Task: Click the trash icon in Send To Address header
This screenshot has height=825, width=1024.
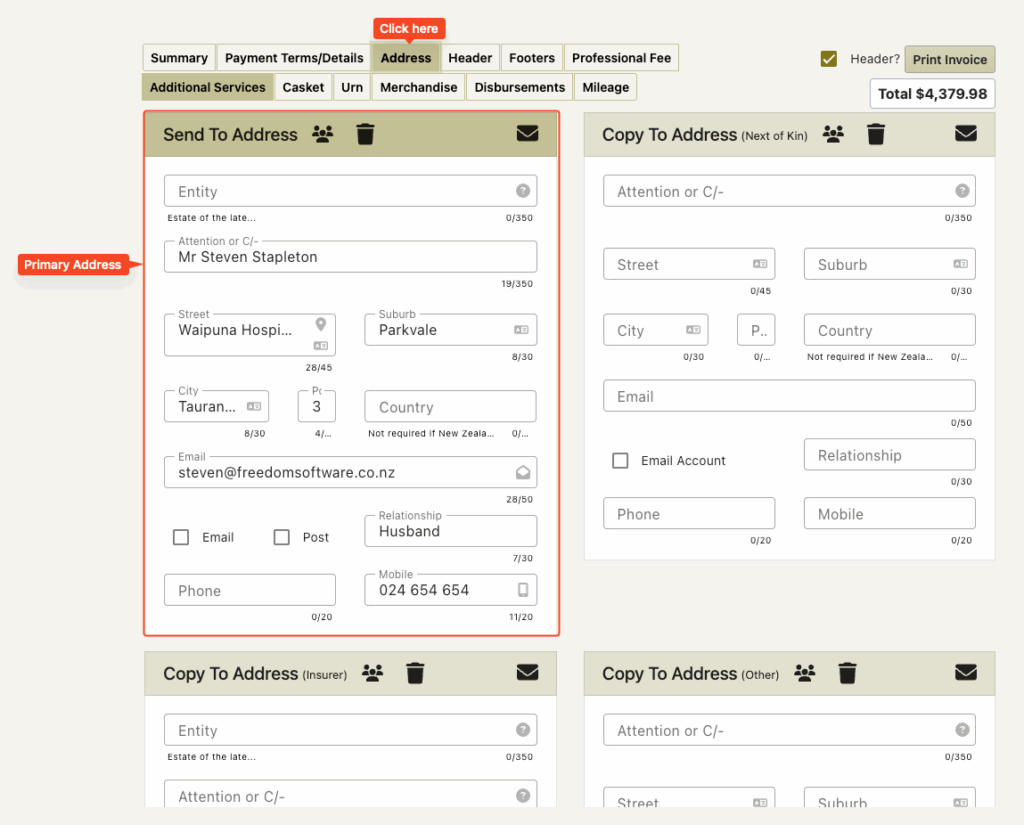Action: pos(365,134)
